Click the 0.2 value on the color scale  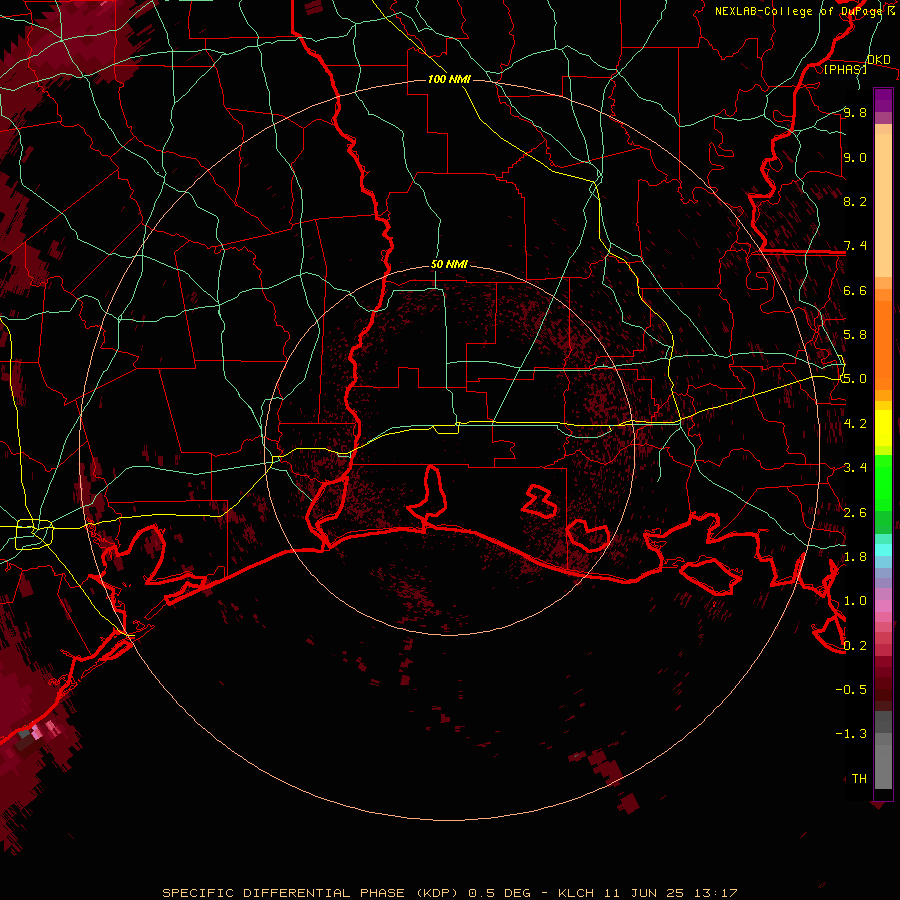[x=855, y=646]
